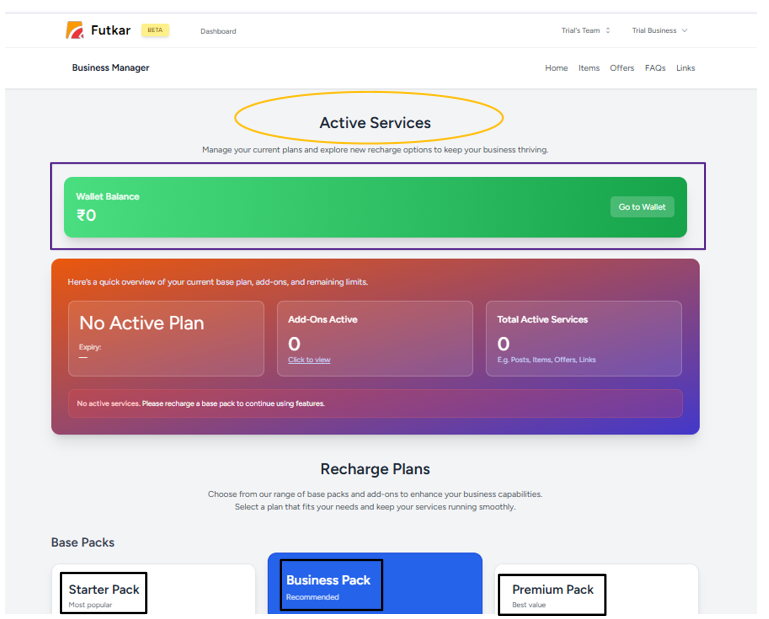
Task: Click the Go to Wallet button
Action: tap(641, 207)
